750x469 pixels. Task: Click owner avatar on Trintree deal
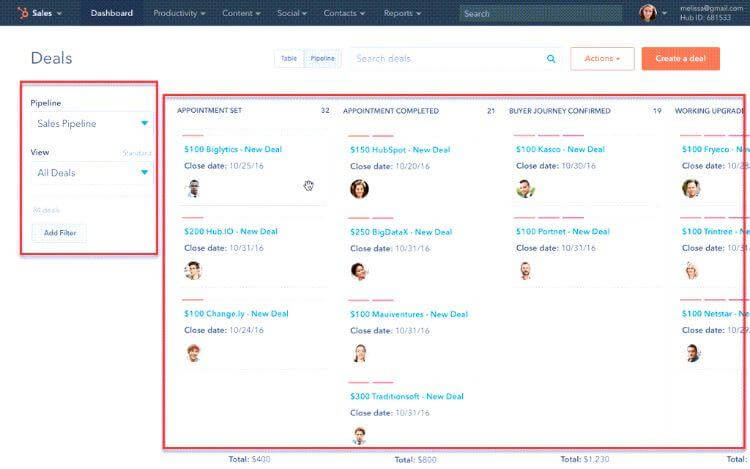691,271
